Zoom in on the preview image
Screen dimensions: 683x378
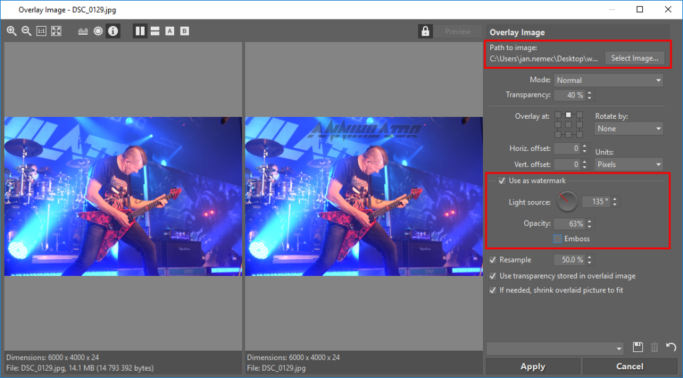11,31
